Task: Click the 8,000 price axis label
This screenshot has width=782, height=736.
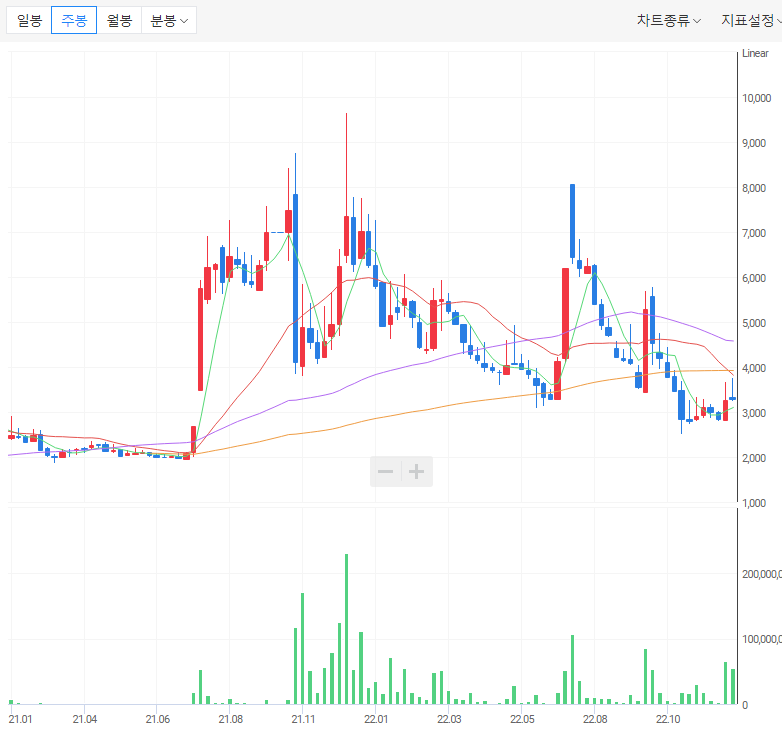Action: [x=754, y=188]
